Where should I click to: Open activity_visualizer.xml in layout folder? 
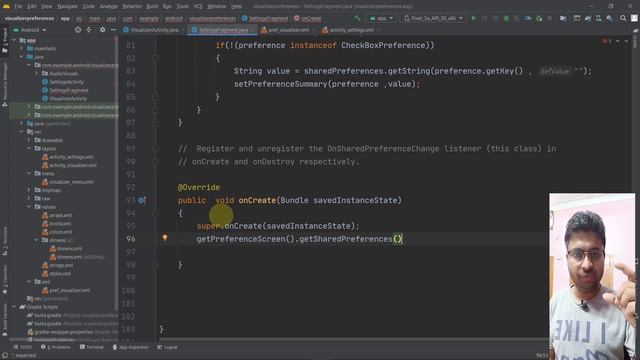69,165
